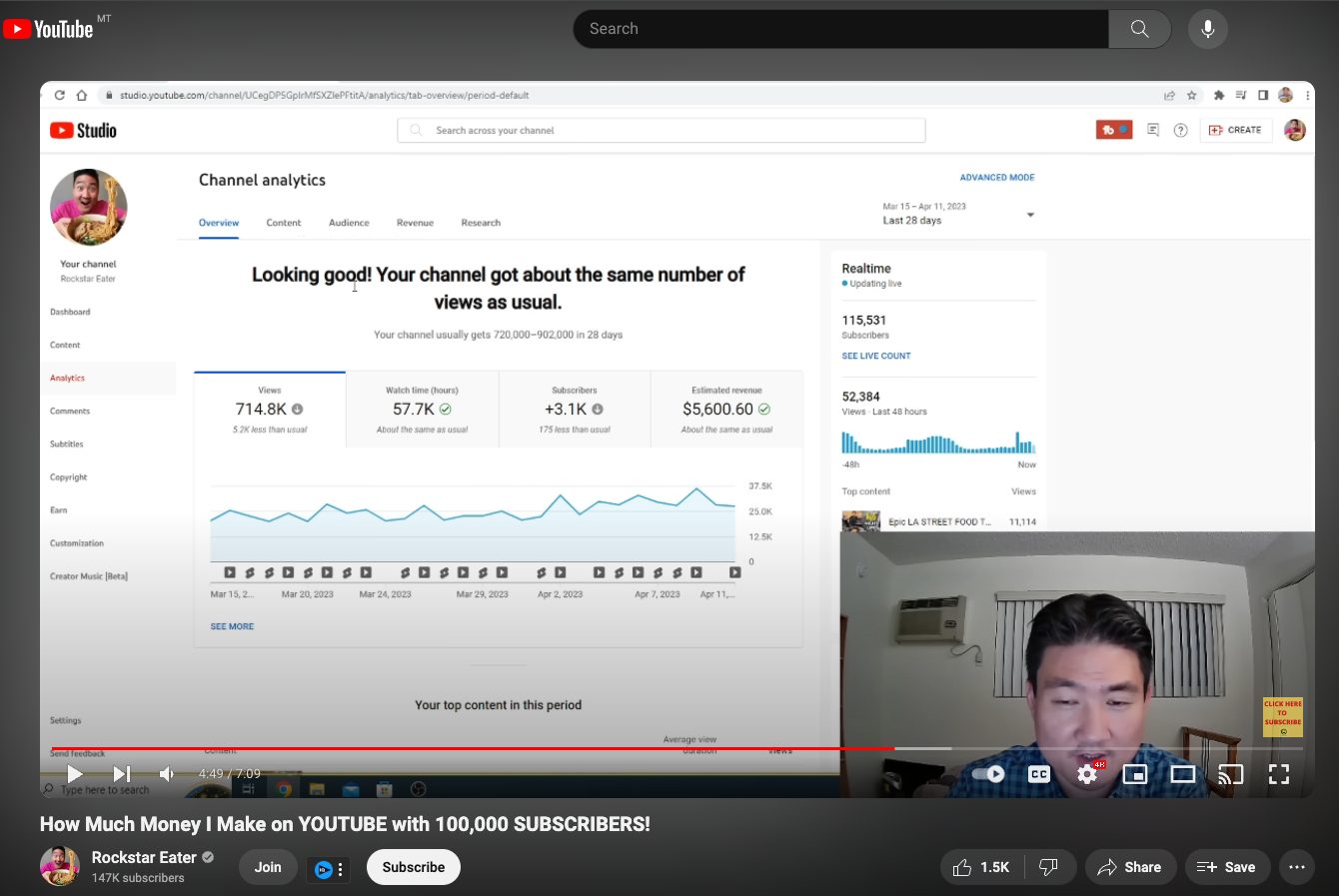Click the extensions puzzle icon in the recorded browser

(1219, 95)
